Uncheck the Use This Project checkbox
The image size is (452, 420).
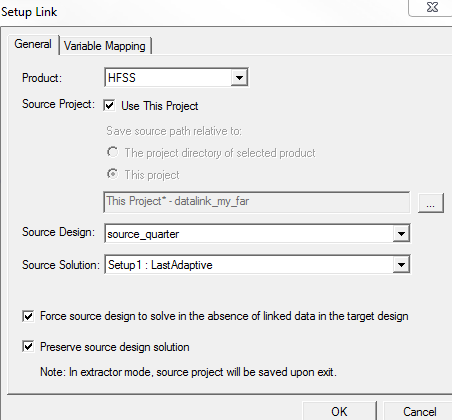[109, 106]
